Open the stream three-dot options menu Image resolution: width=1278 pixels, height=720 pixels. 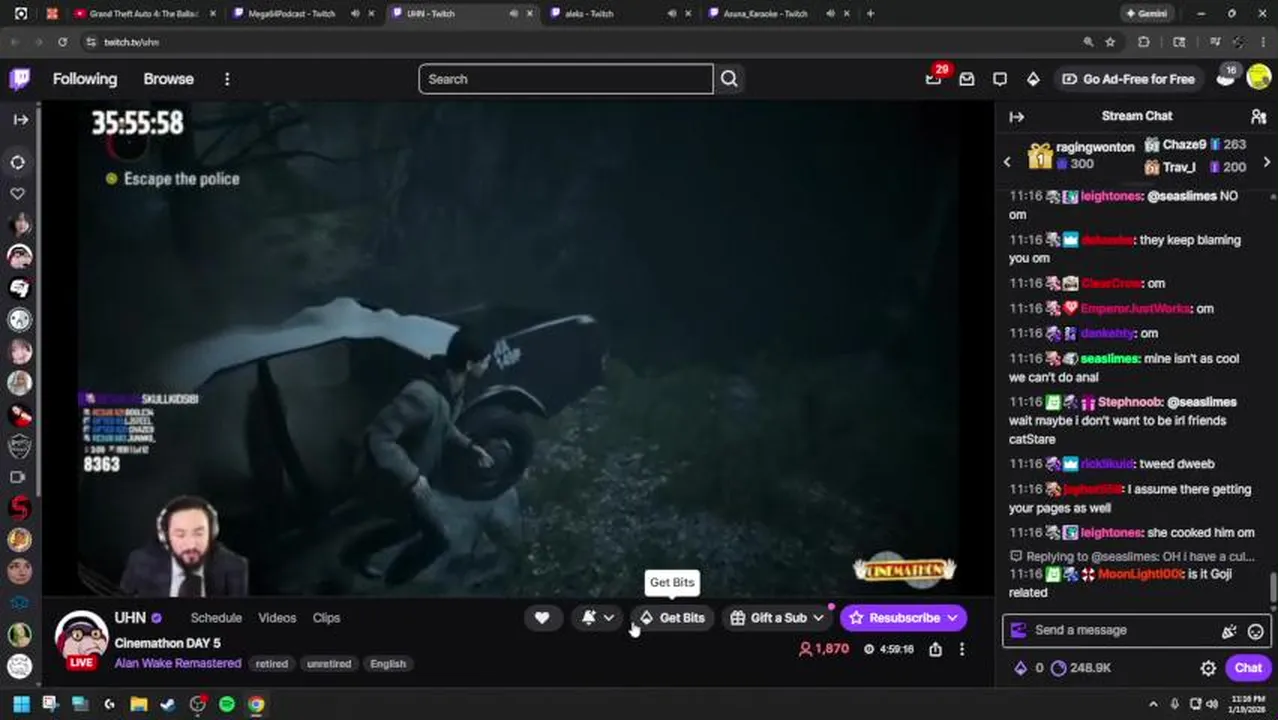click(x=962, y=649)
